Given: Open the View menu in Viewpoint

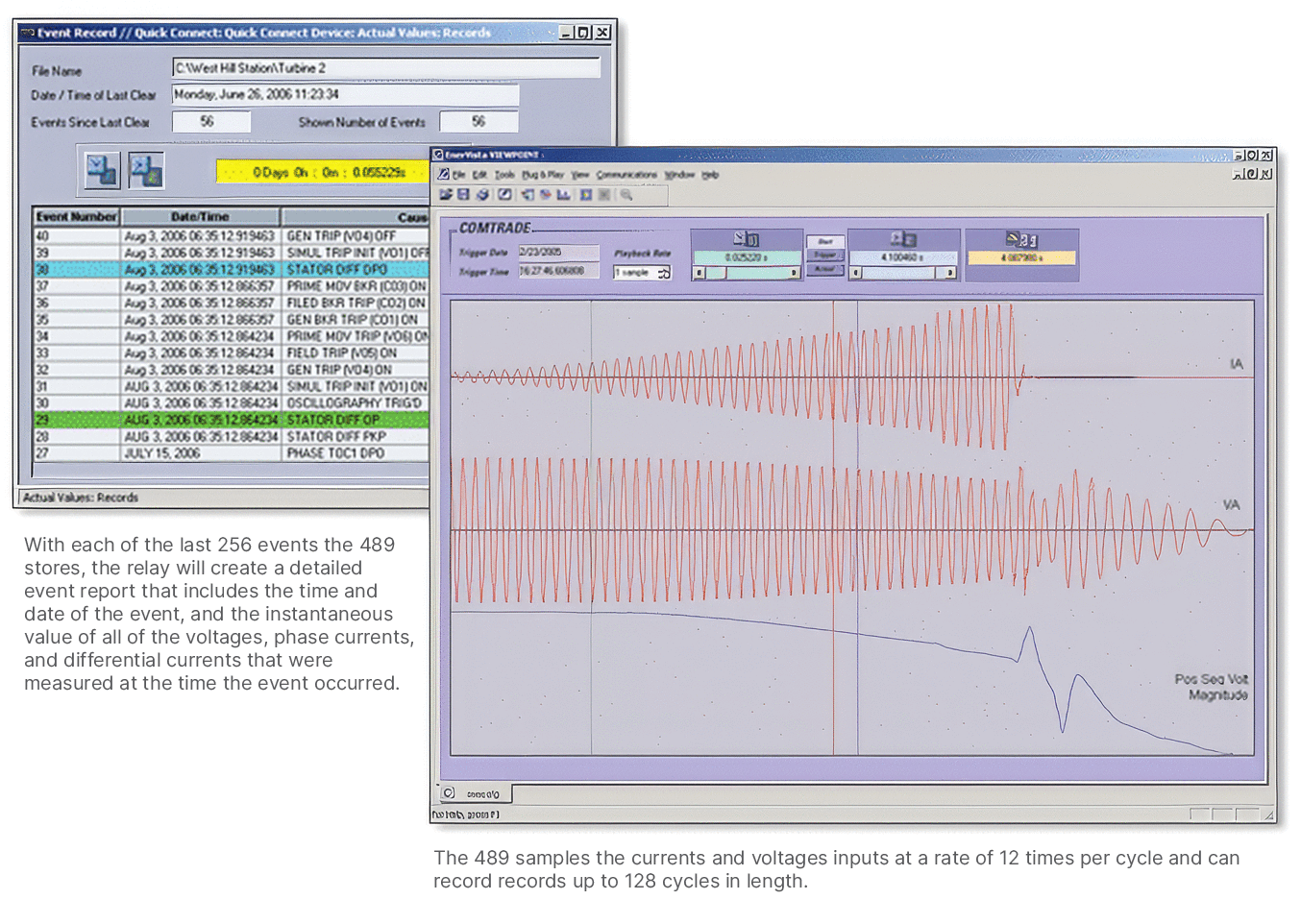Looking at the screenshot, I should click(580, 175).
